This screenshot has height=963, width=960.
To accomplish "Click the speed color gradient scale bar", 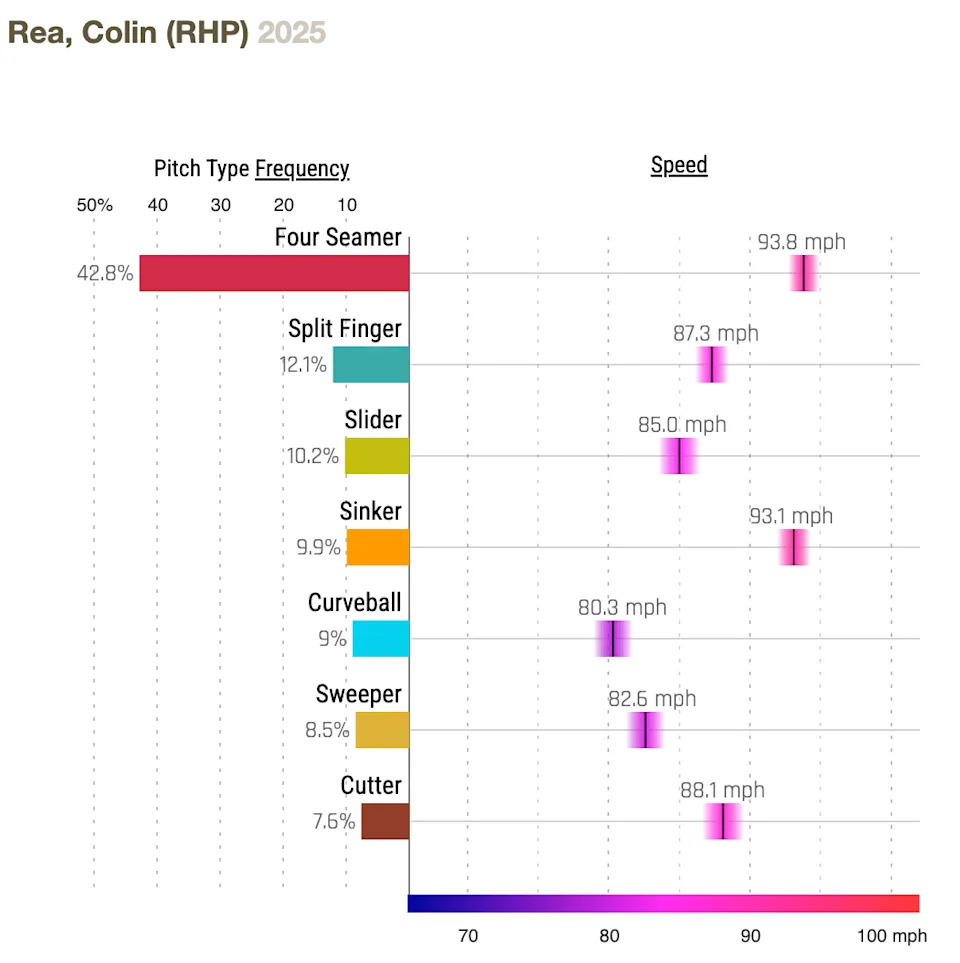I will (x=663, y=903).
